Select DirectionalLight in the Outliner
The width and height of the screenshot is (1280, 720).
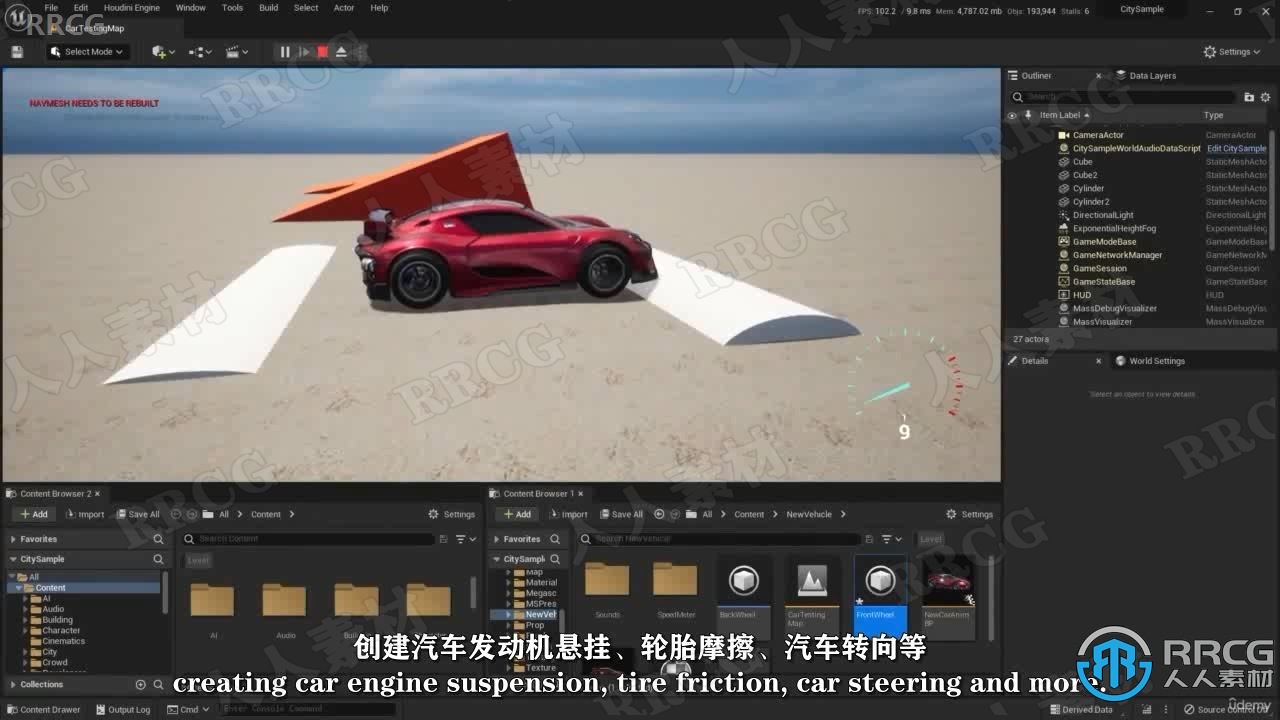point(1103,215)
